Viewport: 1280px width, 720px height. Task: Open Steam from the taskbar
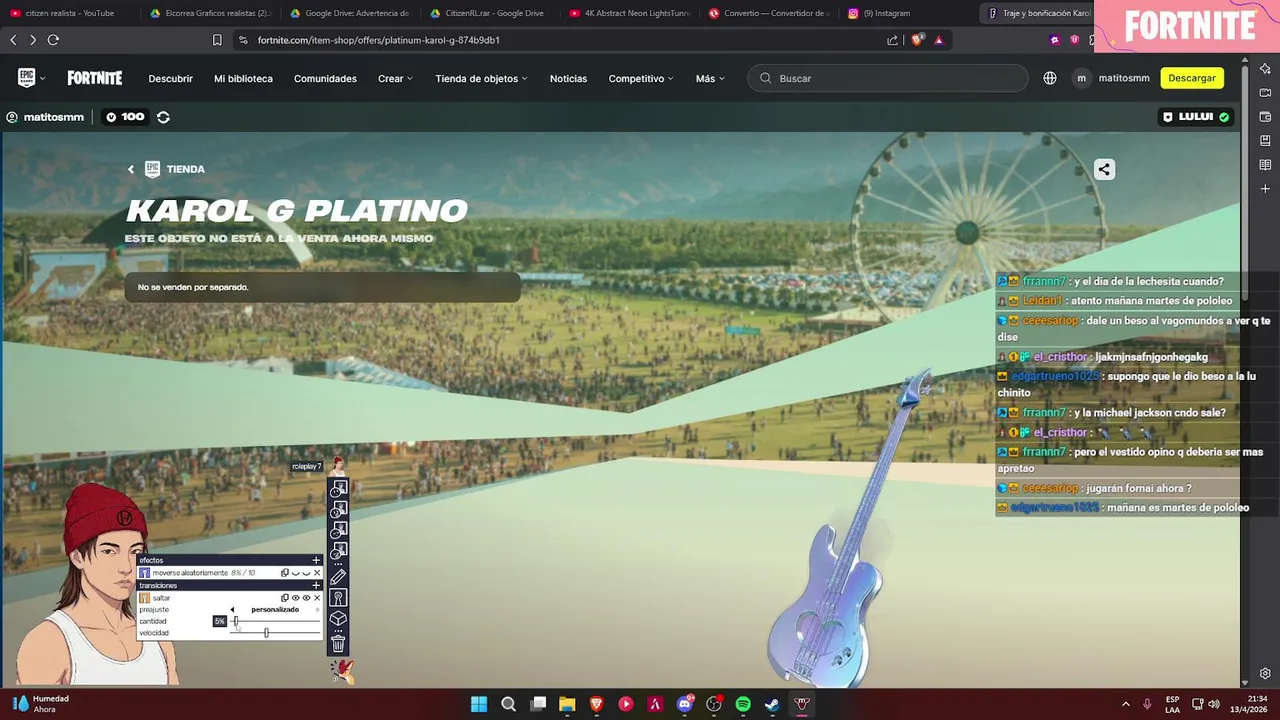(x=772, y=704)
